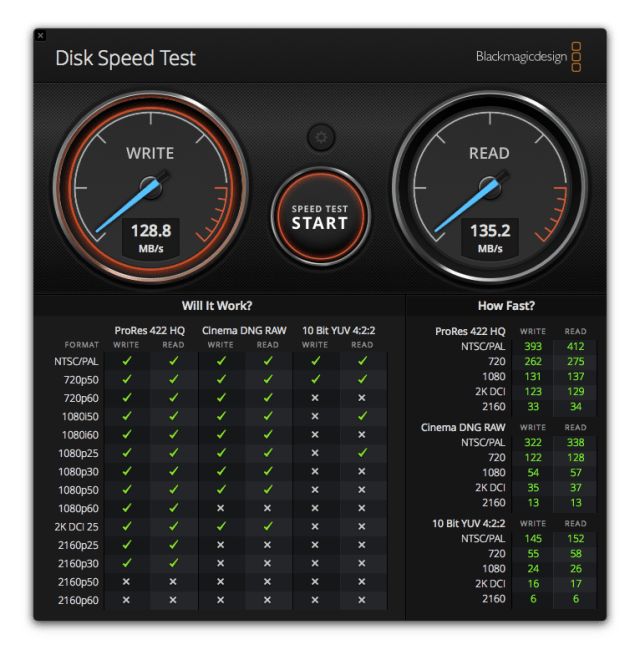The height and width of the screenshot is (660, 640).
Task: Click the Cinema DNG RAW 1080p60 write X mark
Action: 221,508
